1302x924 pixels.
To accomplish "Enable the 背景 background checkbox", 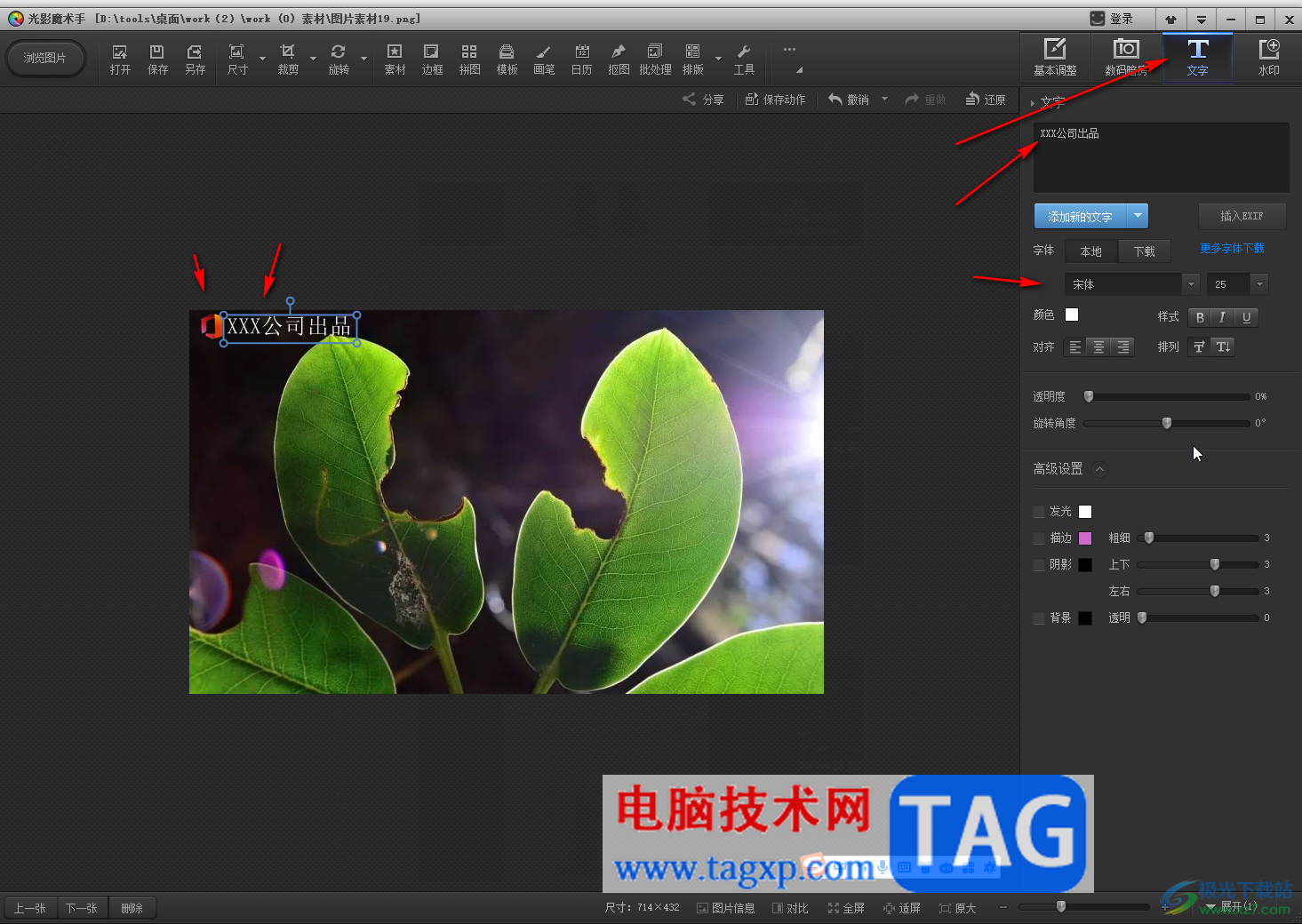I will pos(1039,618).
